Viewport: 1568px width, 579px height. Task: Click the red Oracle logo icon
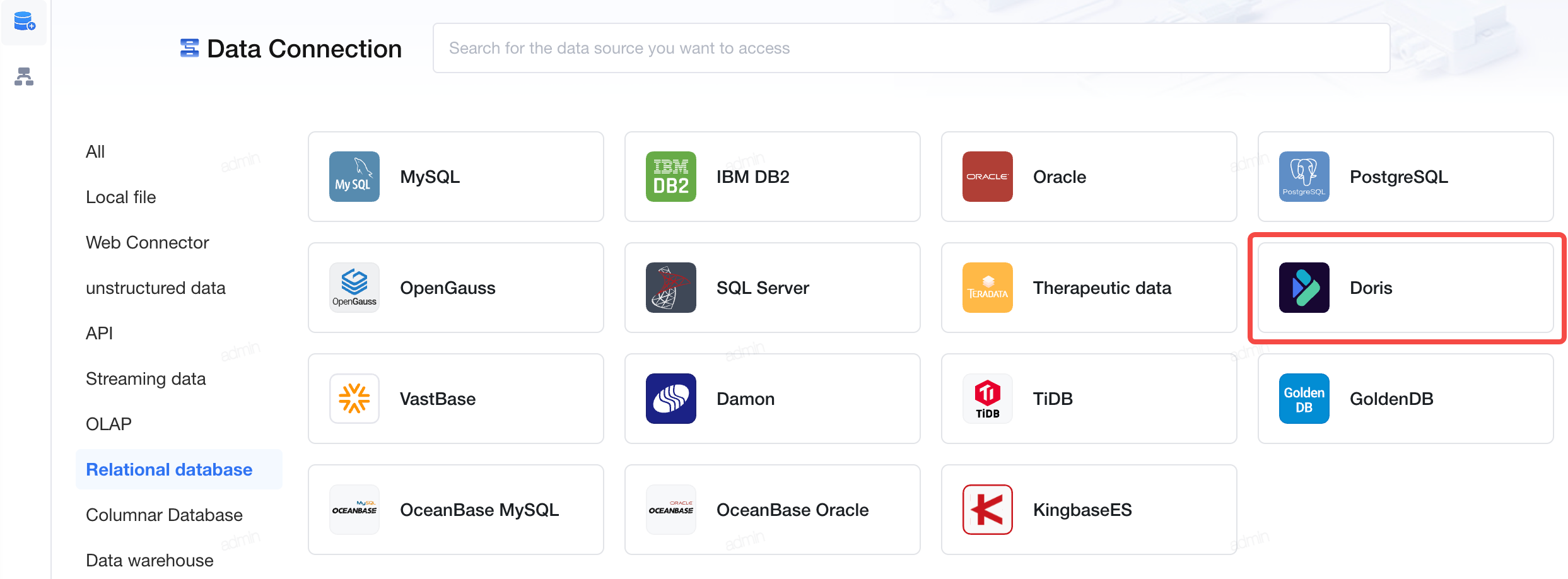(x=988, y=177)
